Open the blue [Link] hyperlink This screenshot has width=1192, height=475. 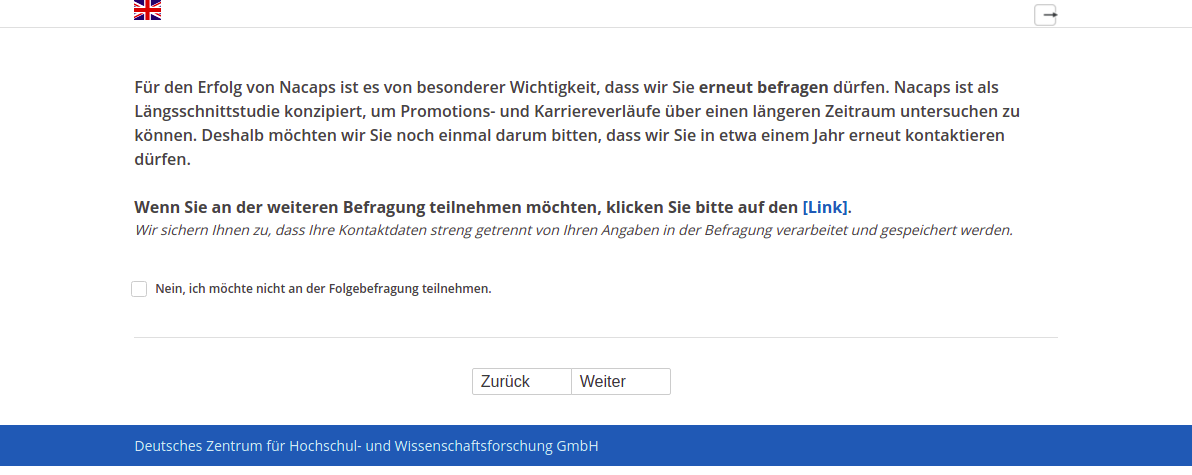(825, 207)
